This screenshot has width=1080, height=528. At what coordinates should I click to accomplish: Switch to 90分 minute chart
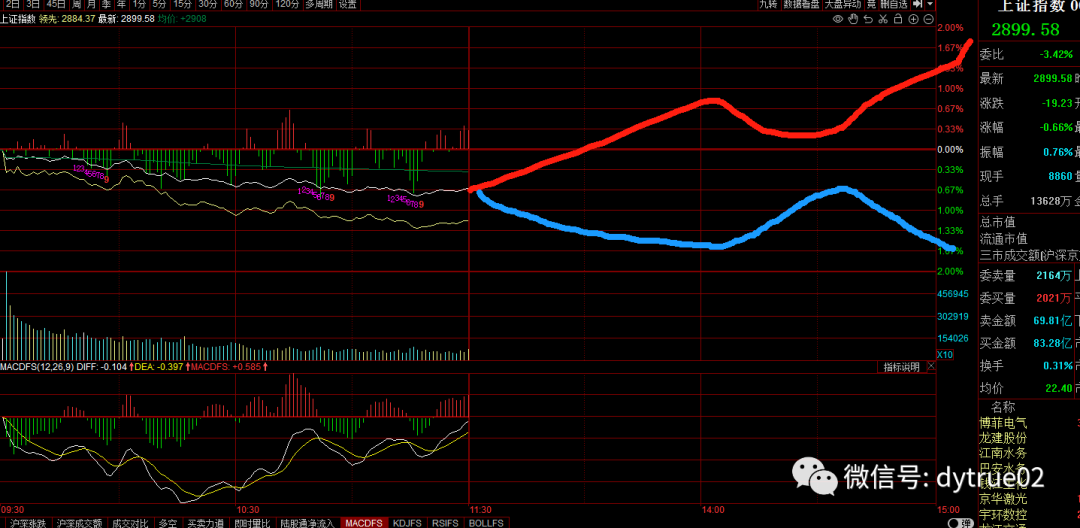tap(259, 4)
